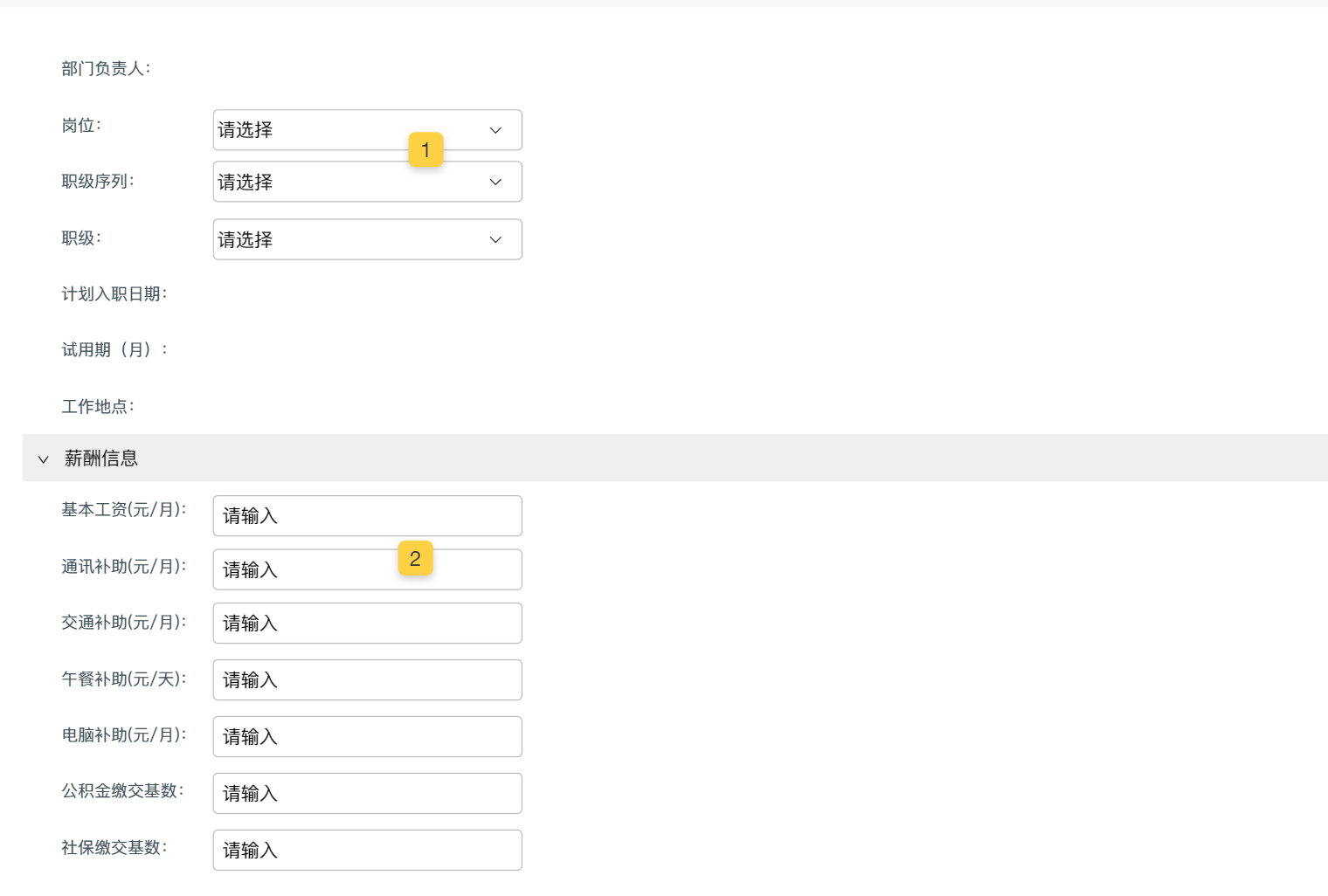Open the 岗位 select box
Image resolution: width=1328 pixels, height=896 pixels.
click(x=332, y=130)
